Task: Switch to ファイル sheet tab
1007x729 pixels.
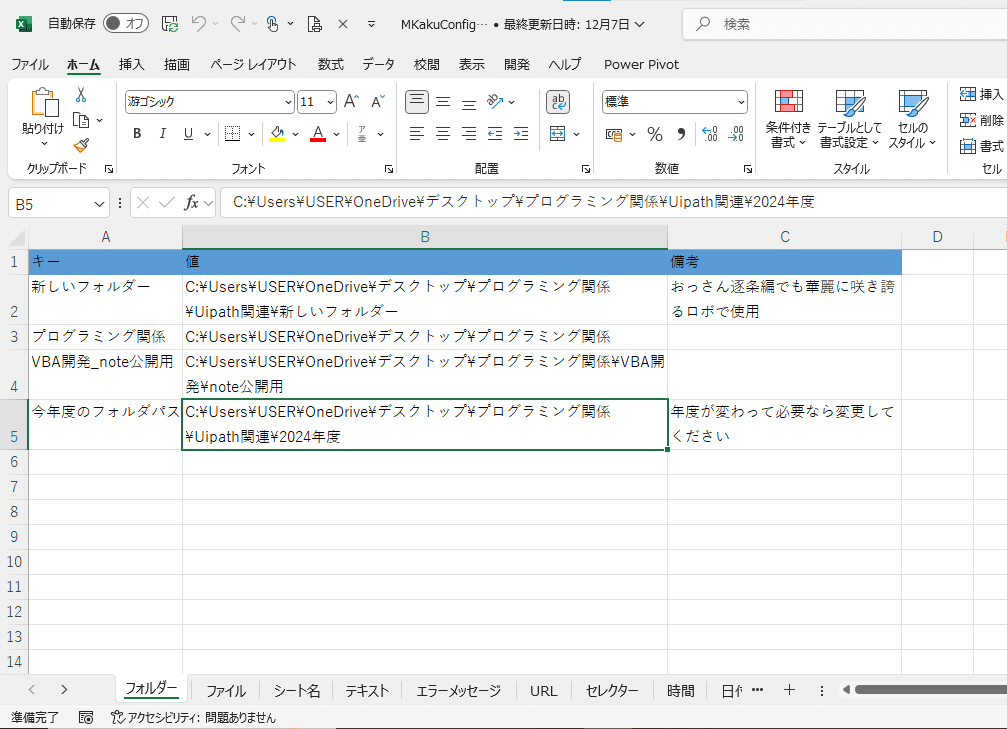Action: coord(225,690)
